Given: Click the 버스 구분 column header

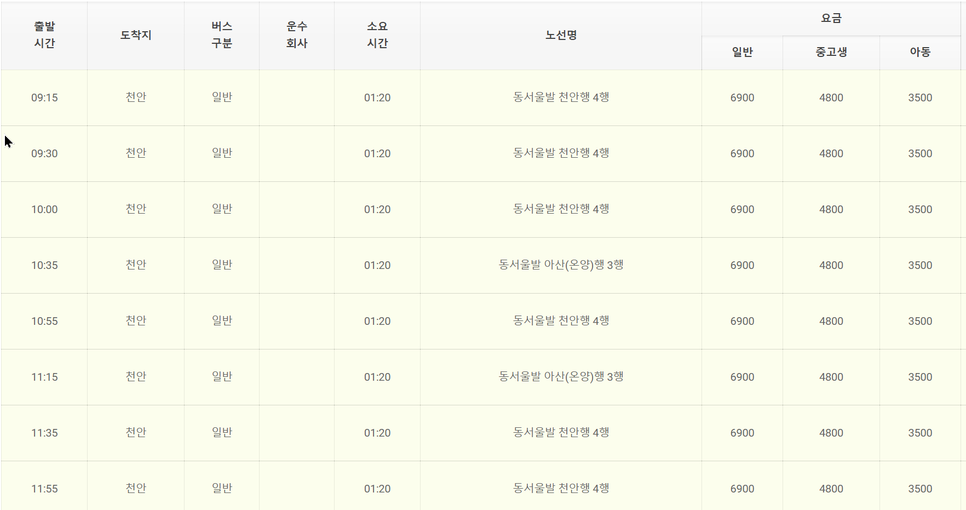Looking at the screenshot, I should pyautogui.click(x=222, y=35).
